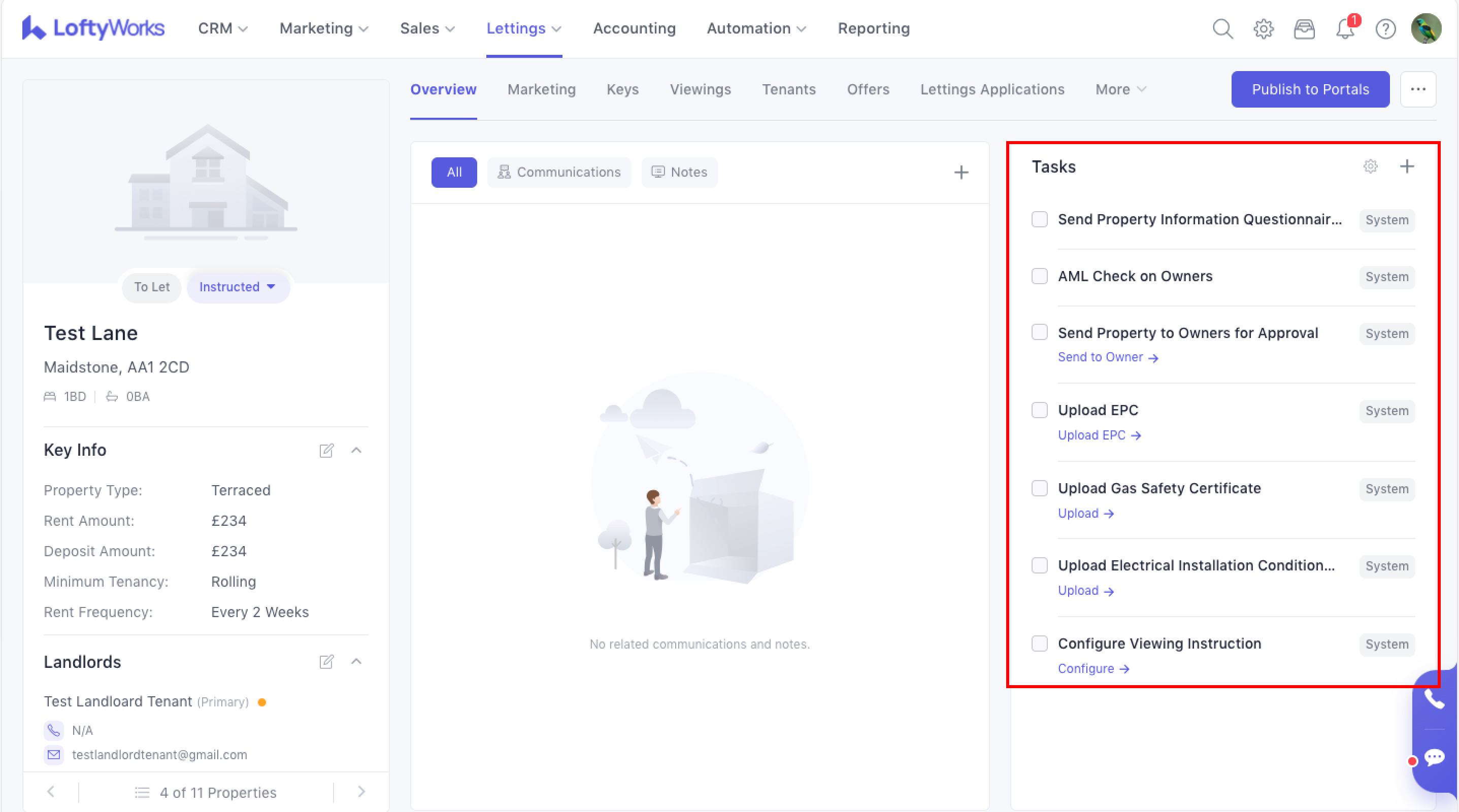Viewport: 1459px width, 812px height.
Task: Open the settings gear in top navigation
Action: click(1263, 28)
